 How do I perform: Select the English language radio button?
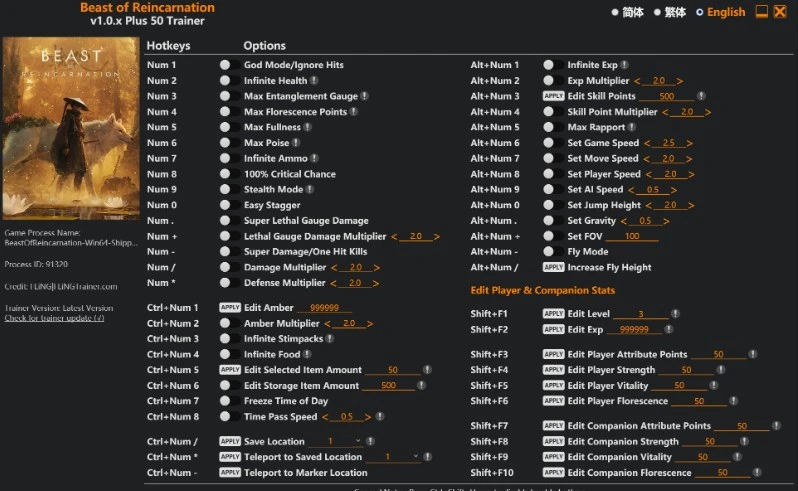tap(700, 12)
